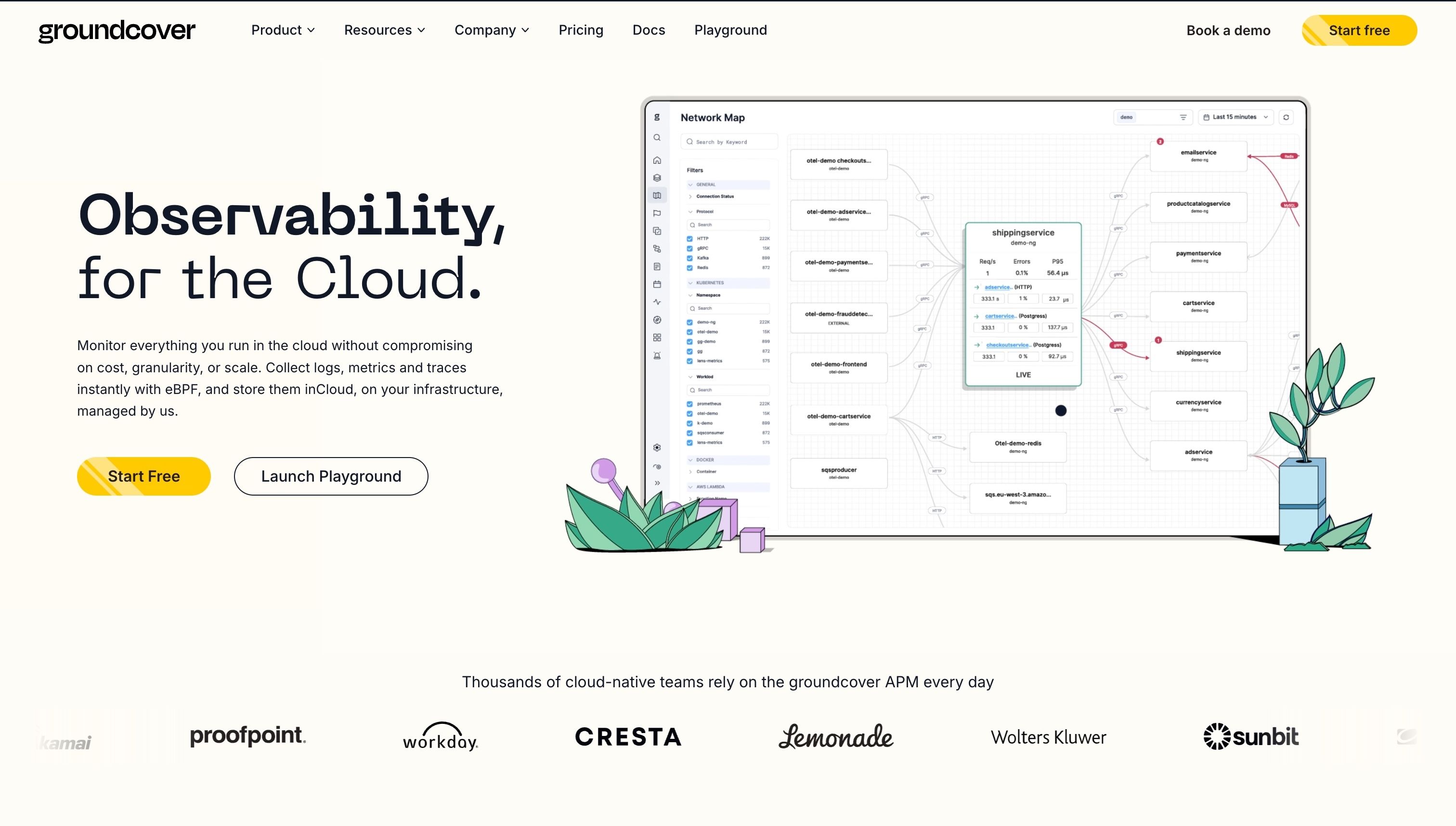Open the activity pulse icon in the sidebar
Screen dimensions: 1456x826
[657, 302]
